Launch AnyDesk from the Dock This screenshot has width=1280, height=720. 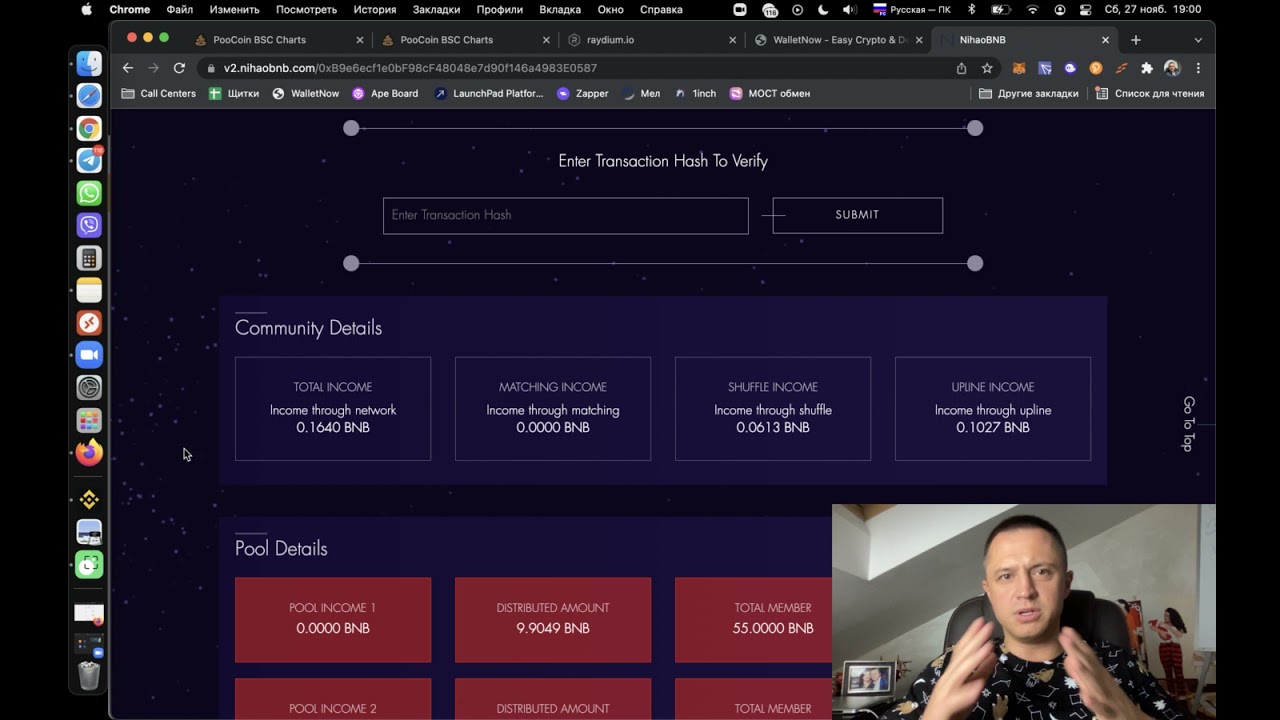(x=89, y=323)
